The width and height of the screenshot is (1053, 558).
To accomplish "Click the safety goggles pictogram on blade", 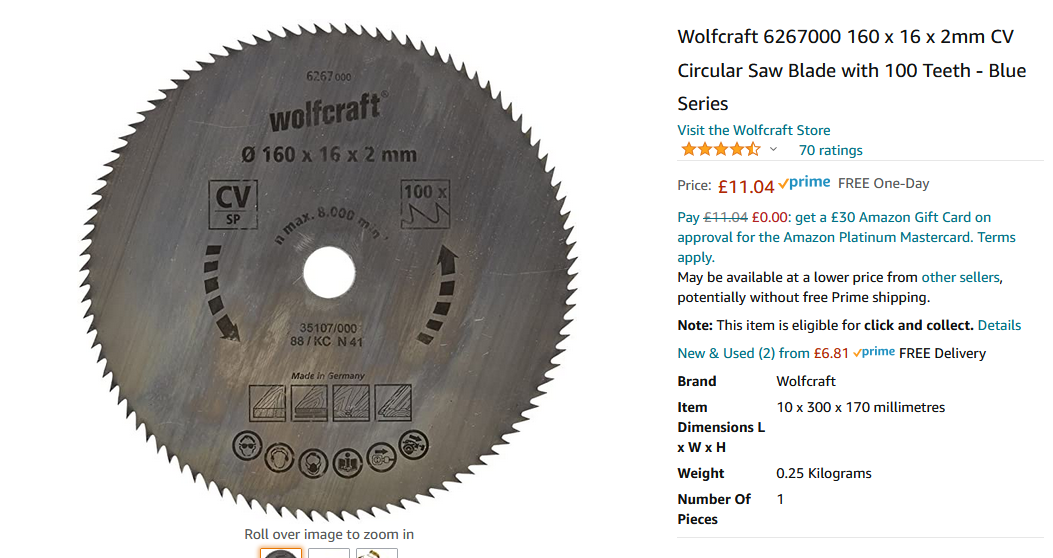I will [247, 445].
